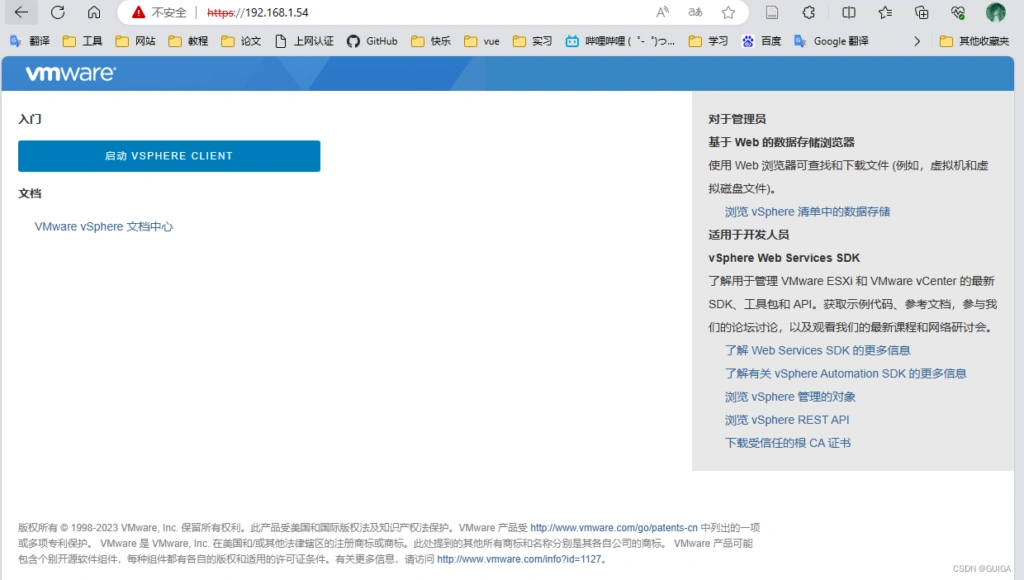Open the browser home page icon
Screen dimensions: 1024x580
coord(94,12)
